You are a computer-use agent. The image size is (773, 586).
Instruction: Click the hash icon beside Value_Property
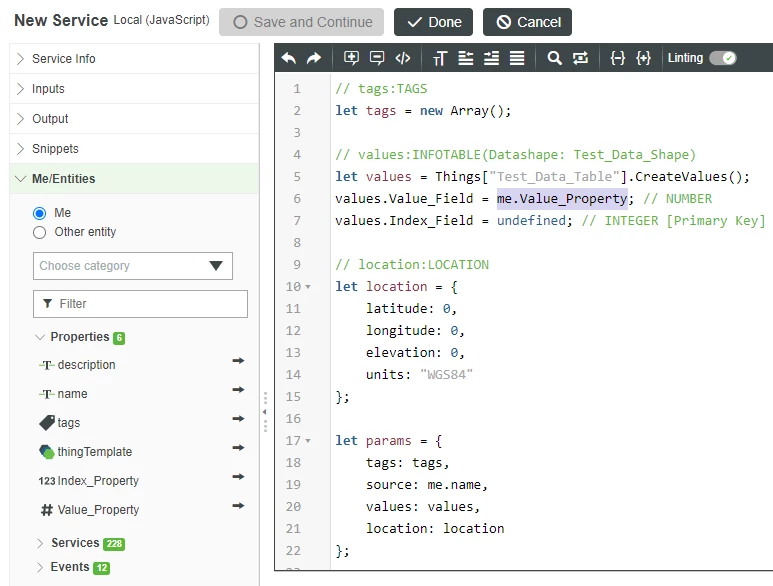click(46, 510)
